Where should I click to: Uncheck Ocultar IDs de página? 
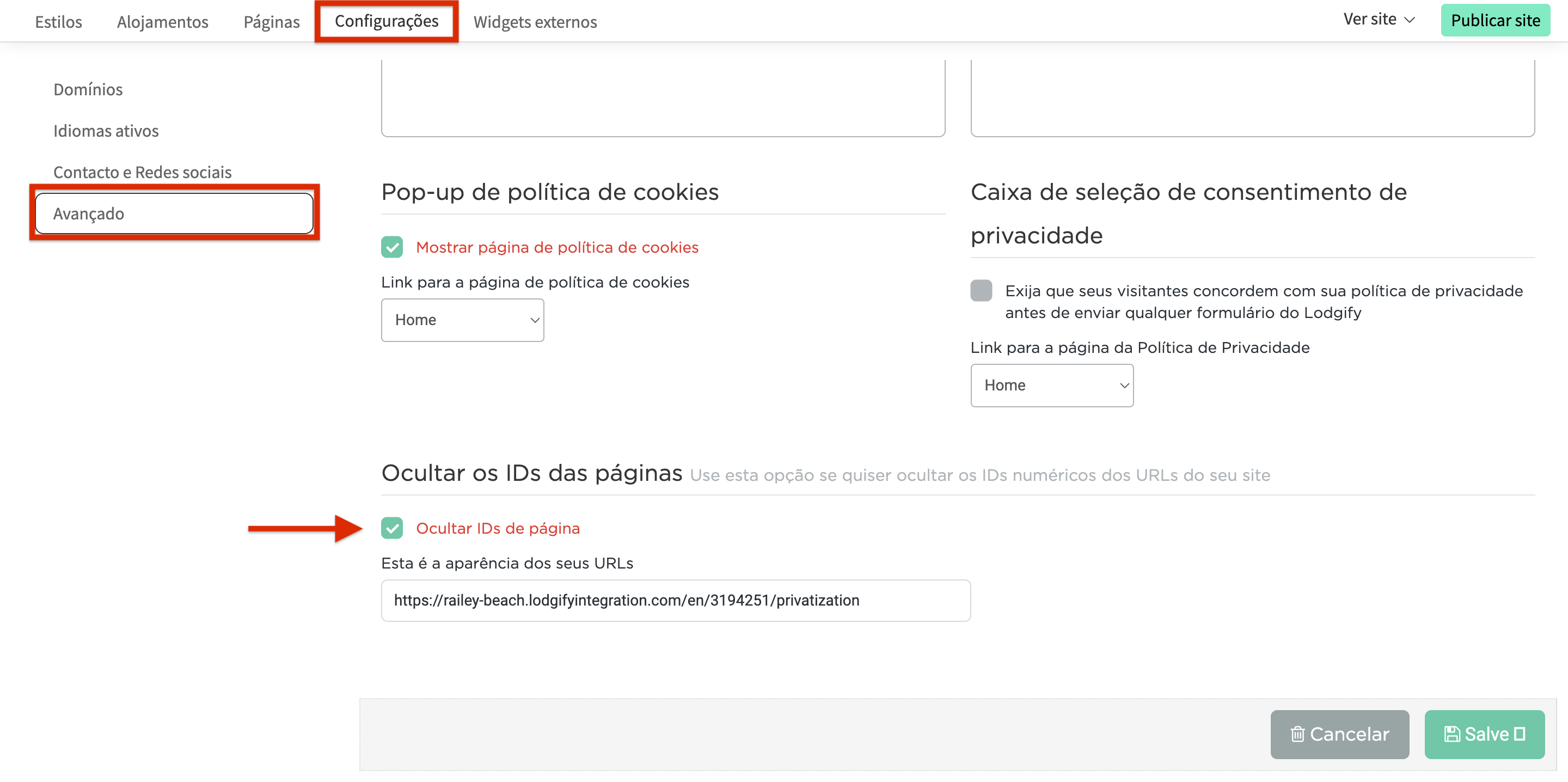click(x=393, y=528)
